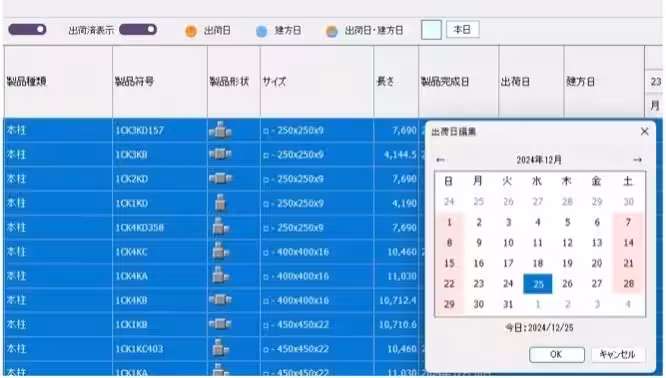Click the product shape icon for 1CK2KD

(220, 178)
